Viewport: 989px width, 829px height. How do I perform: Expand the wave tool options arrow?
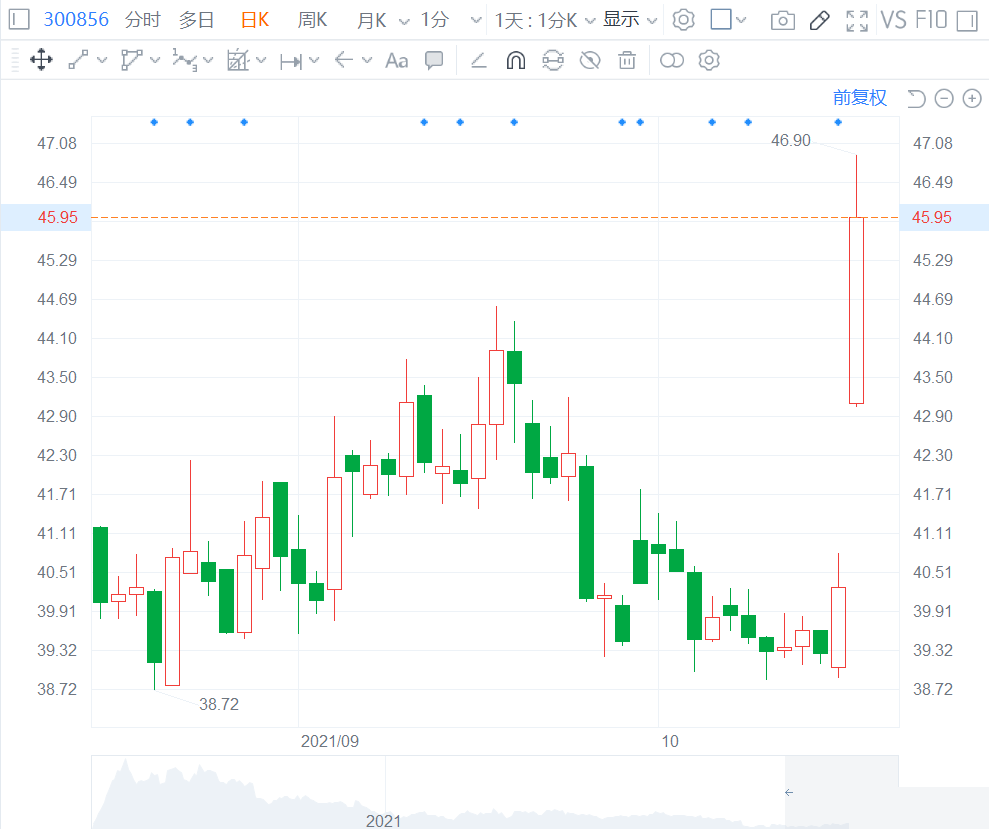click(208, 61)
